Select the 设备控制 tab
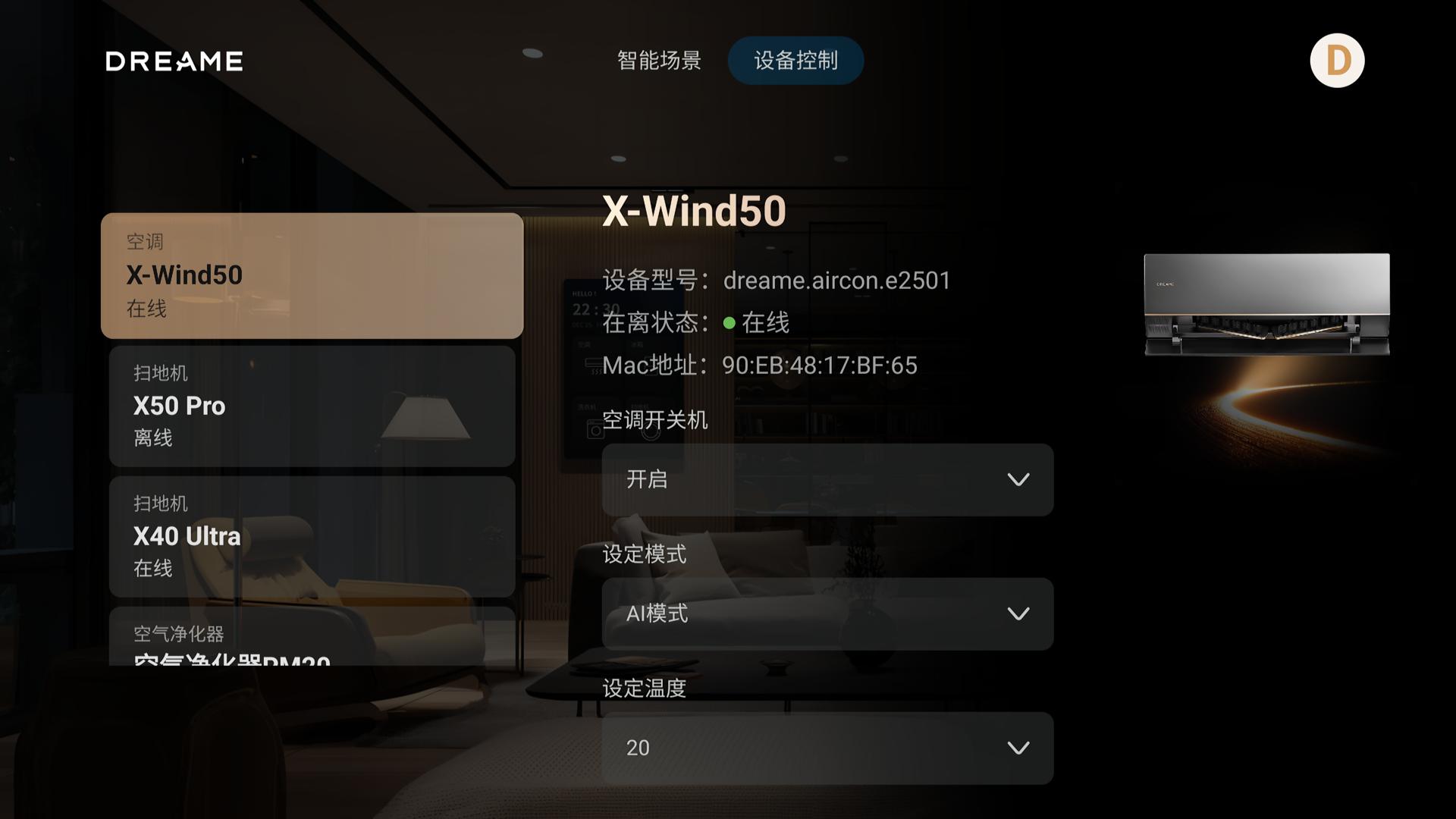The width and height of the screenshot is (1456, 819). point(795,61)
